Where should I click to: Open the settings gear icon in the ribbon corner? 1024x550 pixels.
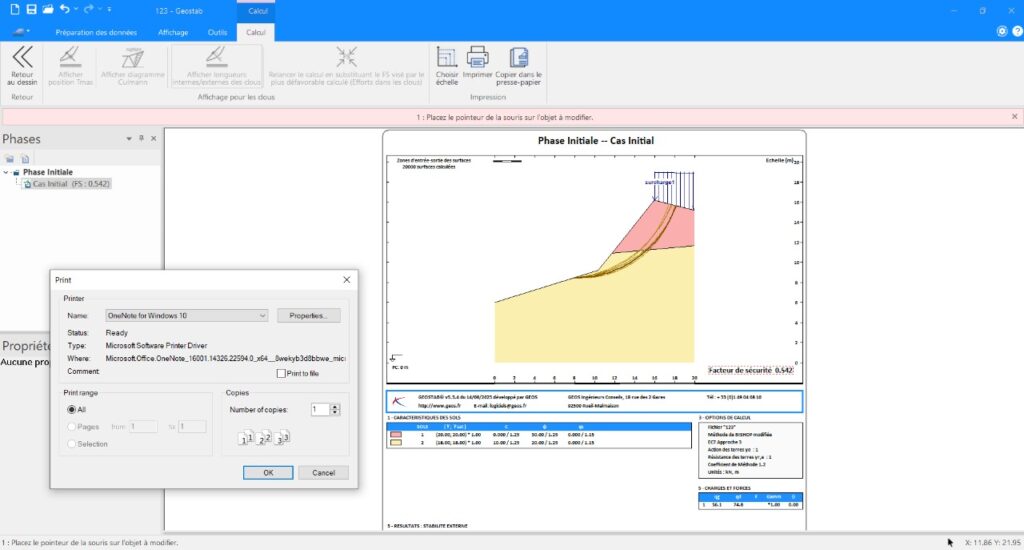(x=1002, y=31)
